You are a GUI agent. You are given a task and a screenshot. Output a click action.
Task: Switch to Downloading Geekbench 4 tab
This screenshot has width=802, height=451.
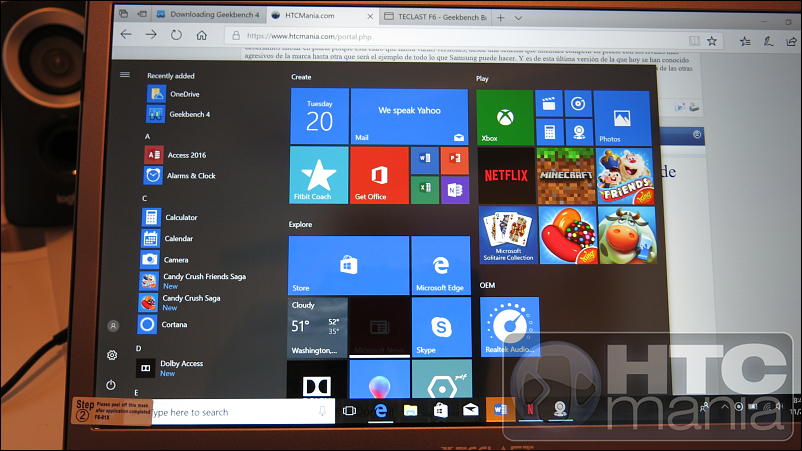coord(209,14)
